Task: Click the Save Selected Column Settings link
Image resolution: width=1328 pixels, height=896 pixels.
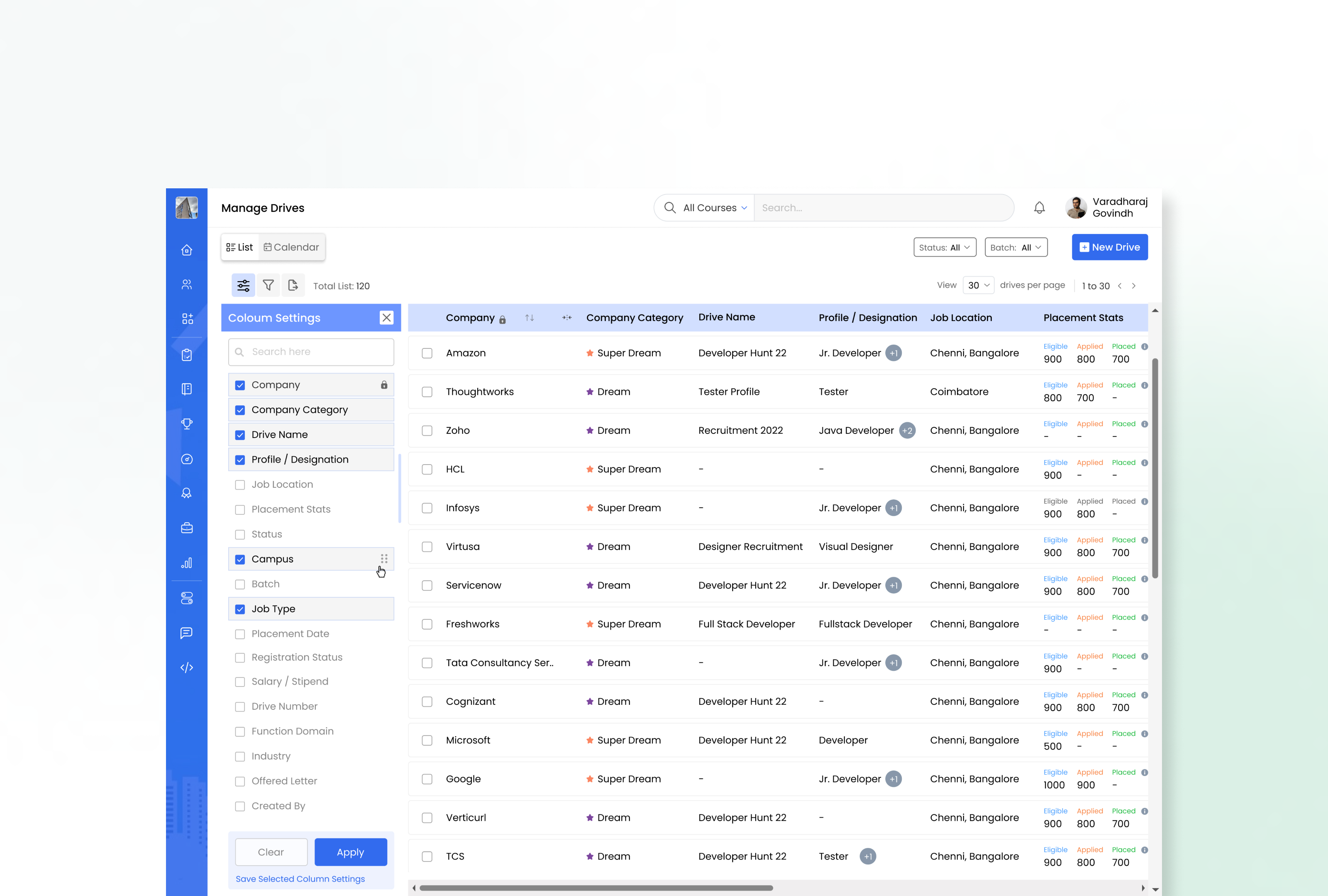Action: click(300, 879)
